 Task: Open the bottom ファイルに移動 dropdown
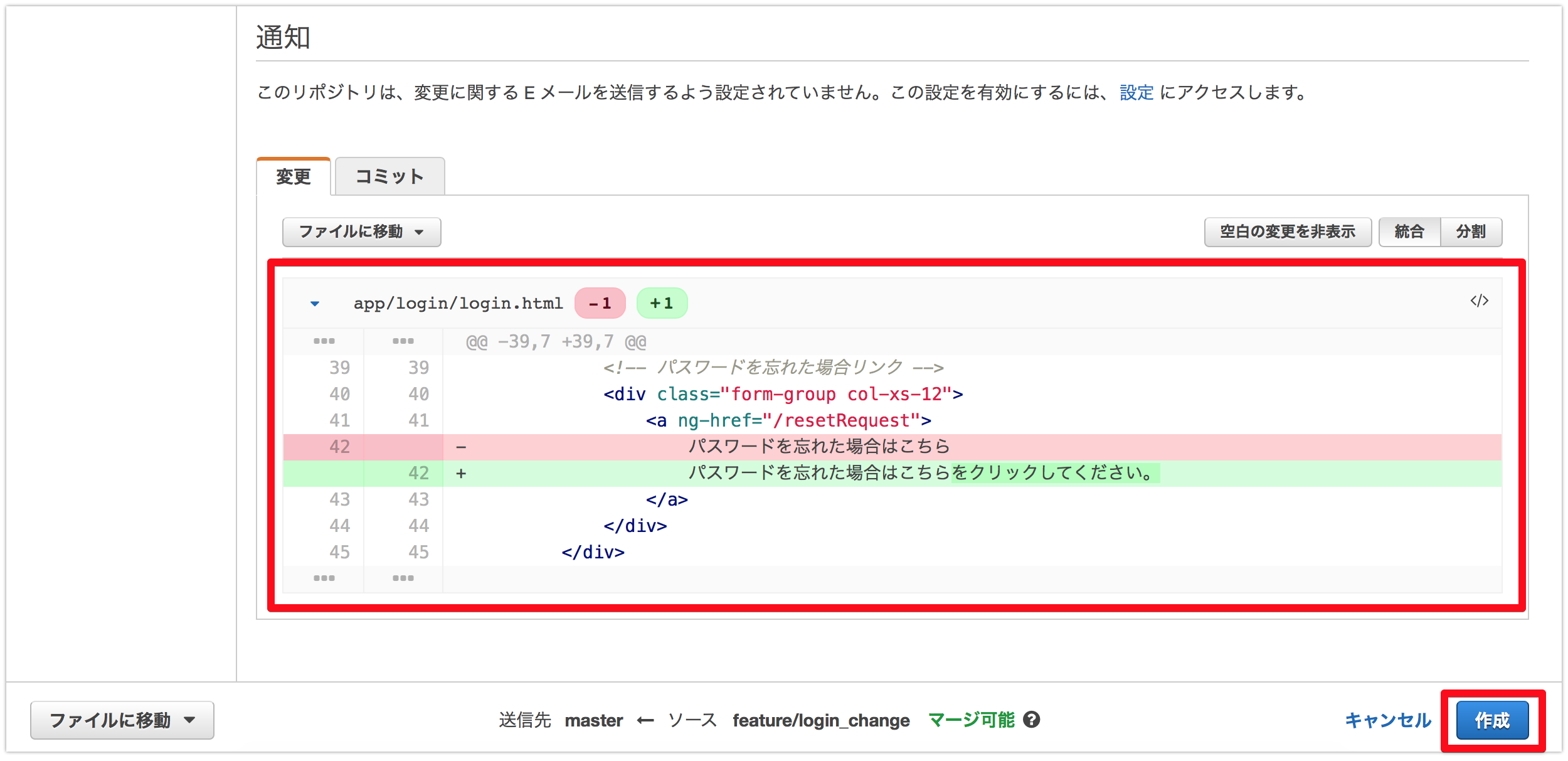tap(122, 720)
